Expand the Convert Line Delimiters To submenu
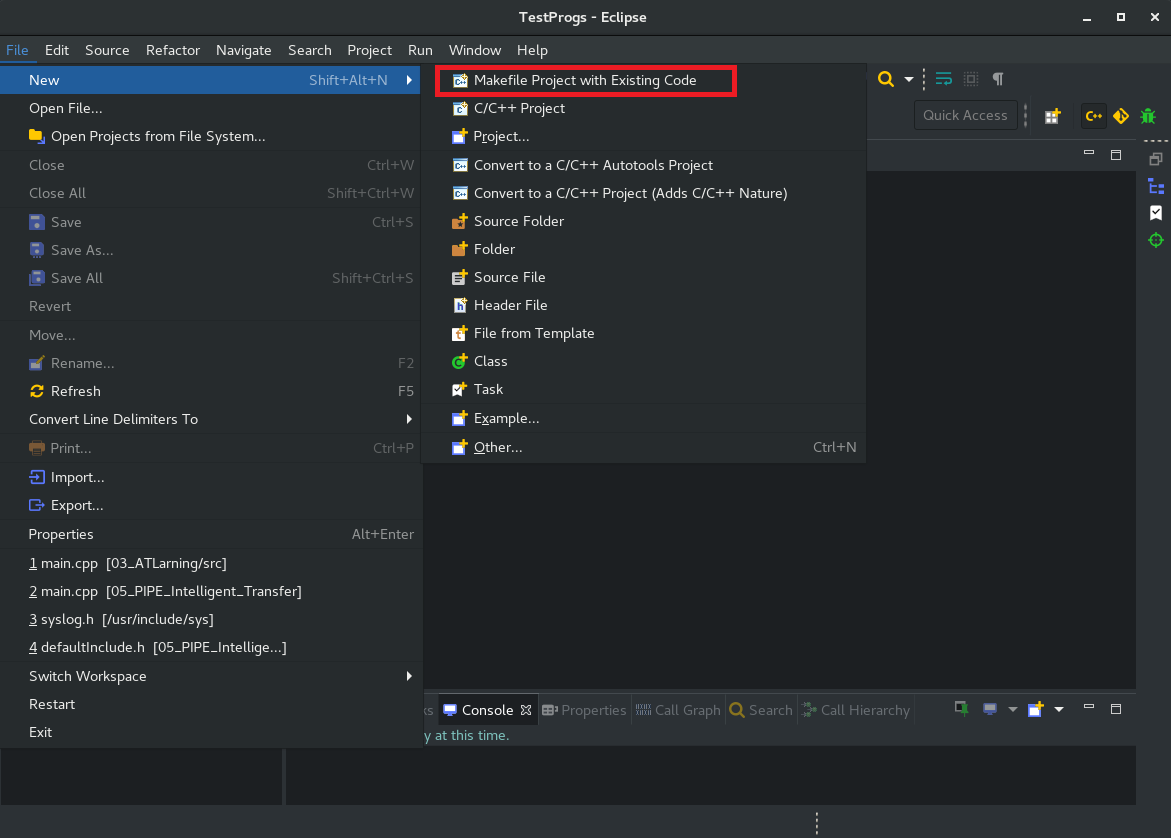1171x838 pixels. 115,419
